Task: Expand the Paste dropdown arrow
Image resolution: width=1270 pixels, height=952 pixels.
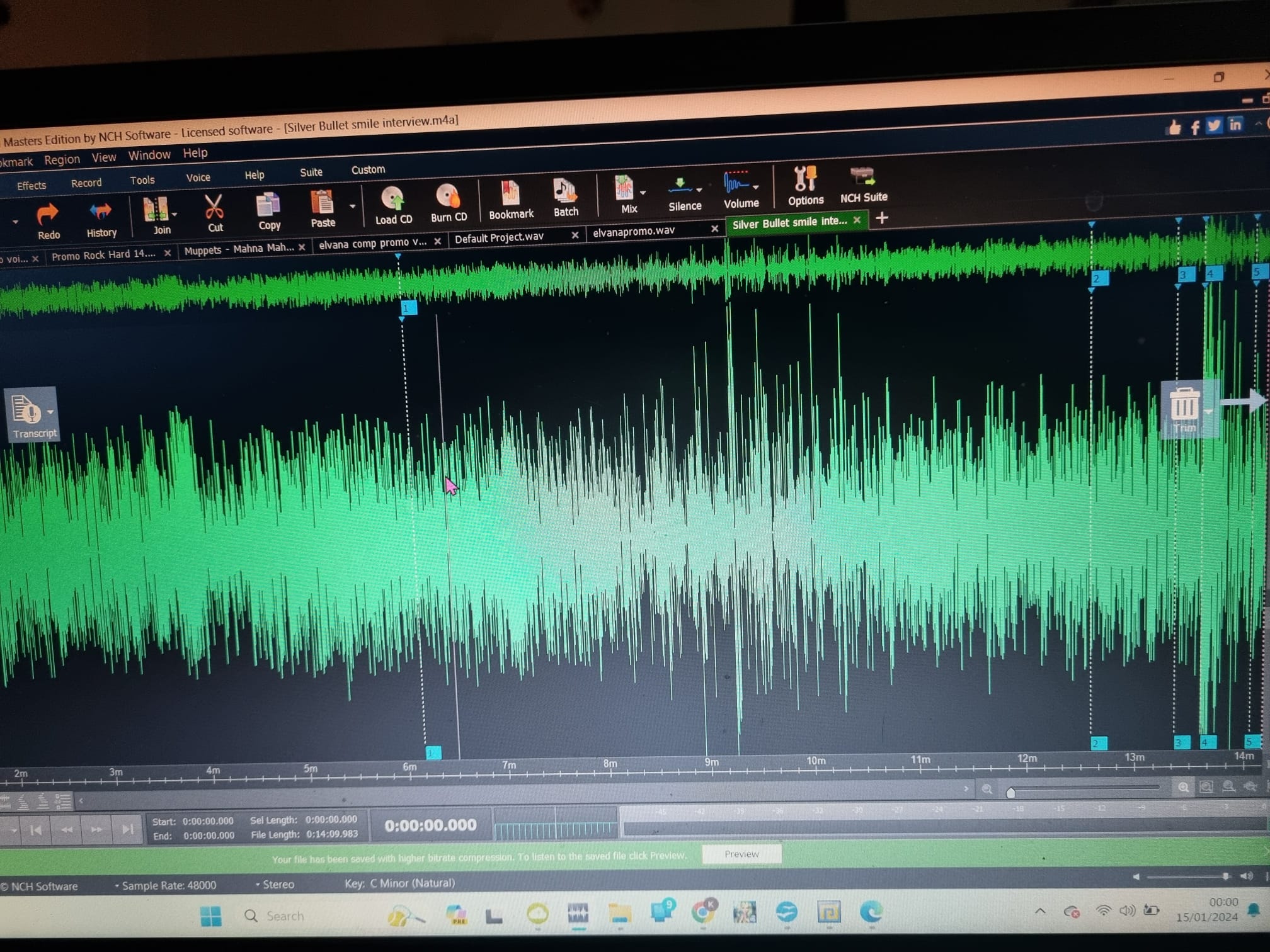Action: pos(353,207)
